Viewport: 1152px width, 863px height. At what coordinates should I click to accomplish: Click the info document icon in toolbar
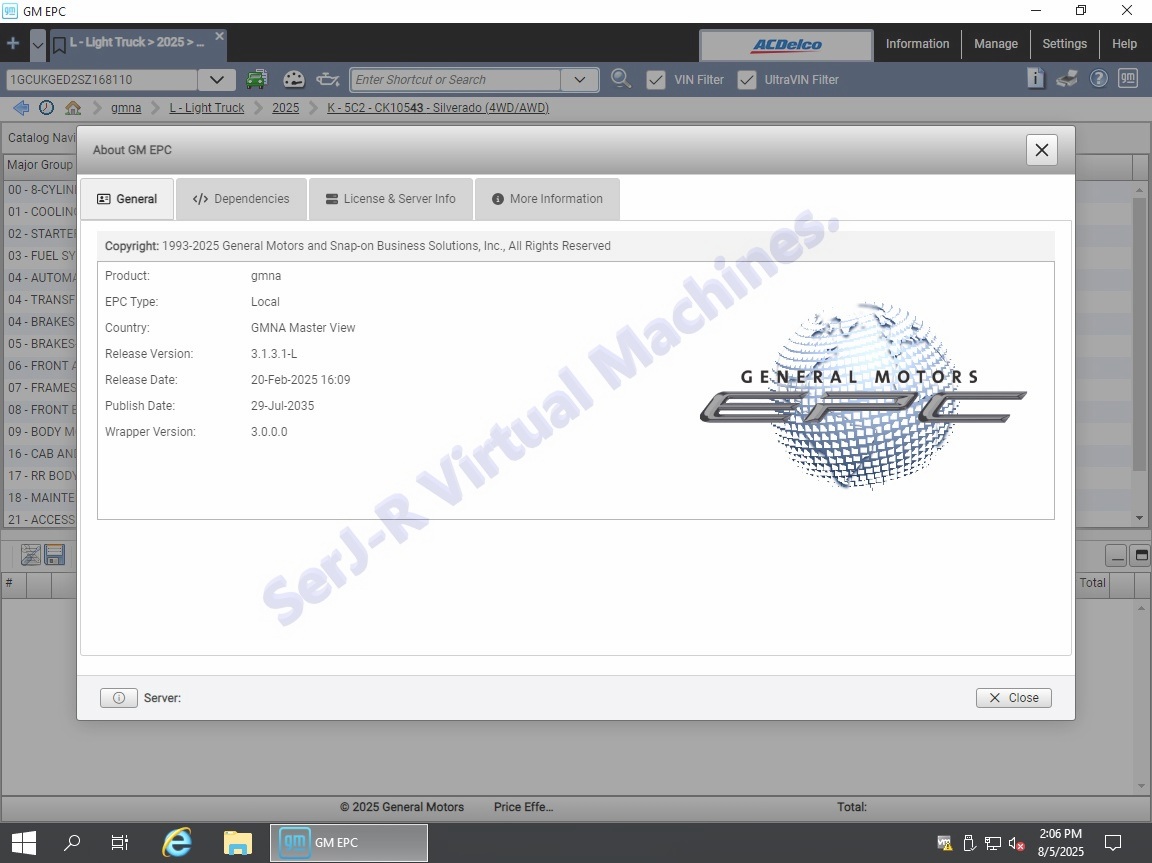click(x=1035, y=79)
